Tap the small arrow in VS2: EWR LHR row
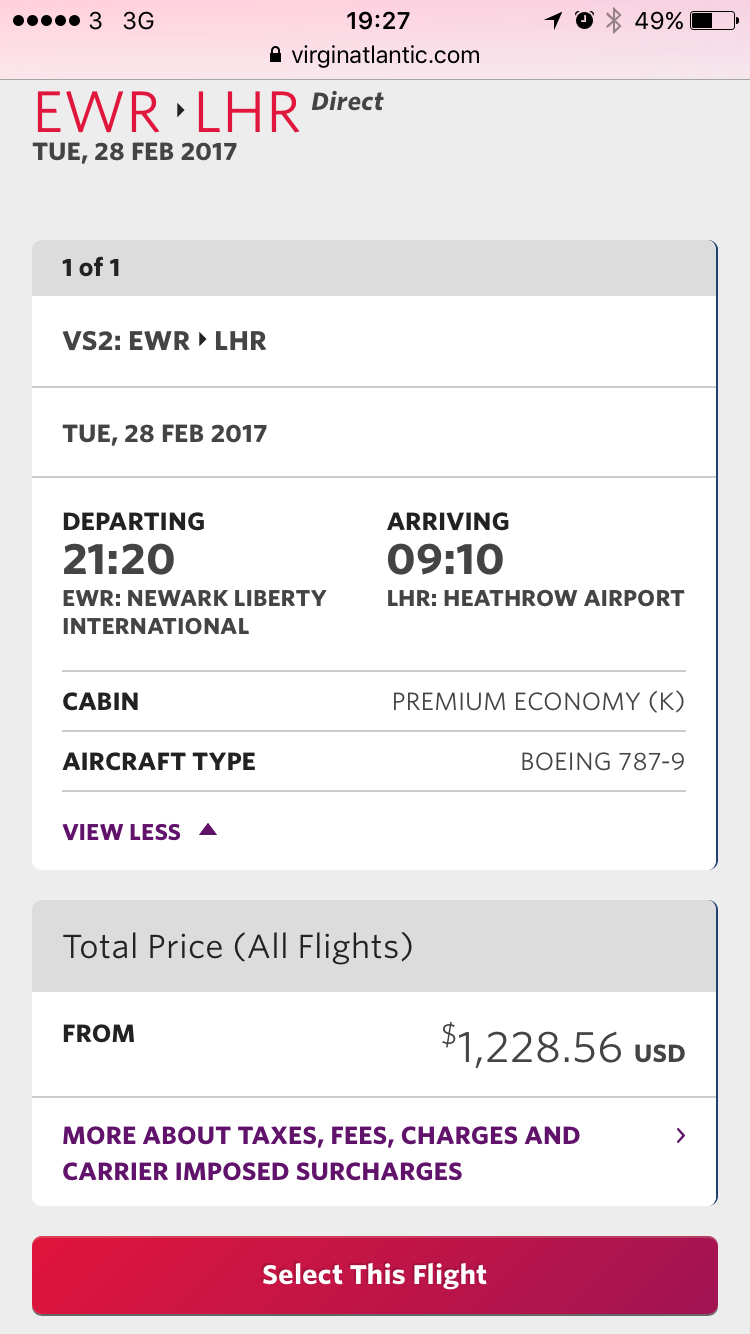This screenshot has width=750, height=1334. pyautogui.click(x=202, y=340)
